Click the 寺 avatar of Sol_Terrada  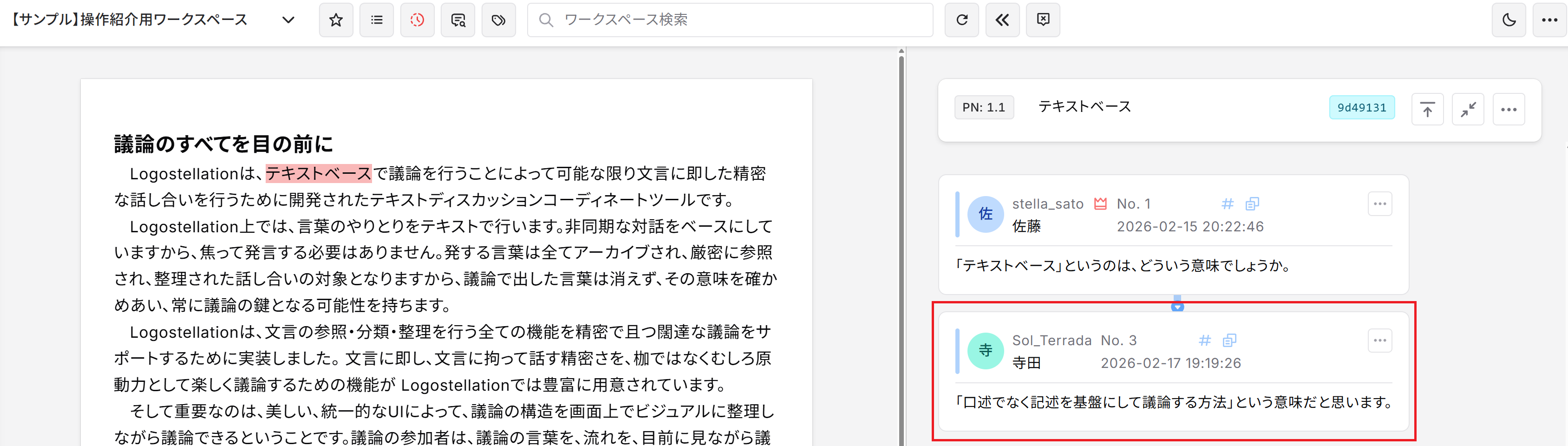pyautogui.click(x=986, y=351)
